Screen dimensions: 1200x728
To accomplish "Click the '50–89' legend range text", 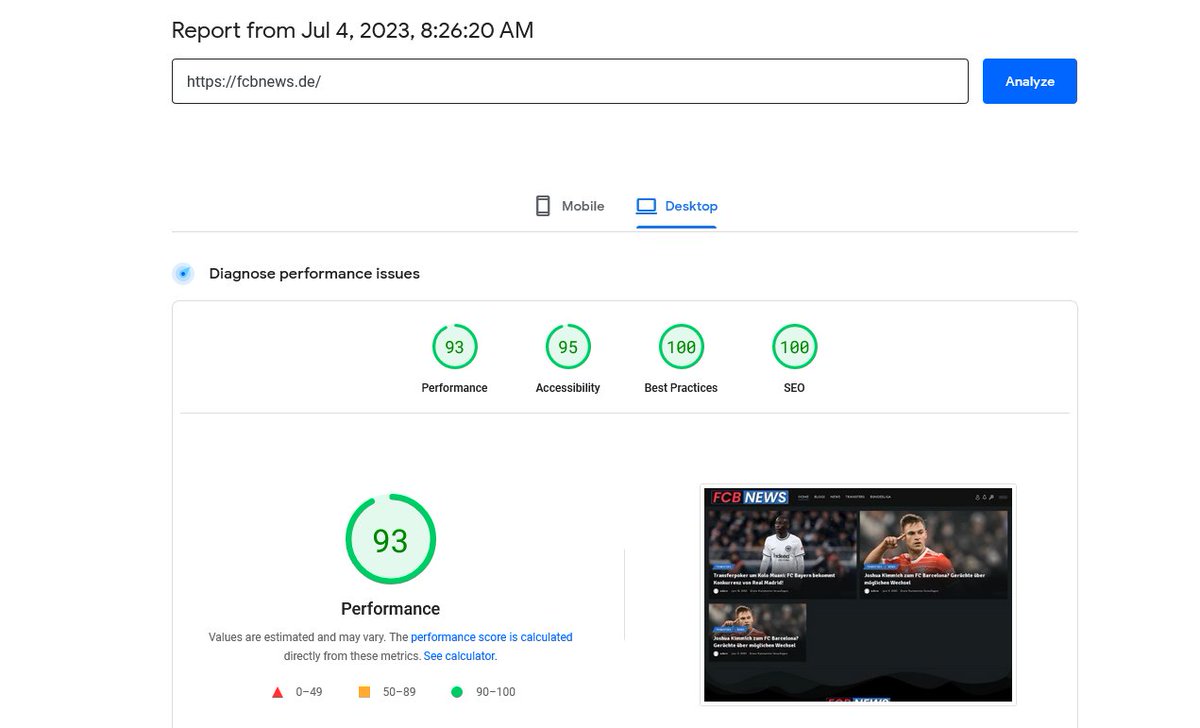I will point(398,691).
